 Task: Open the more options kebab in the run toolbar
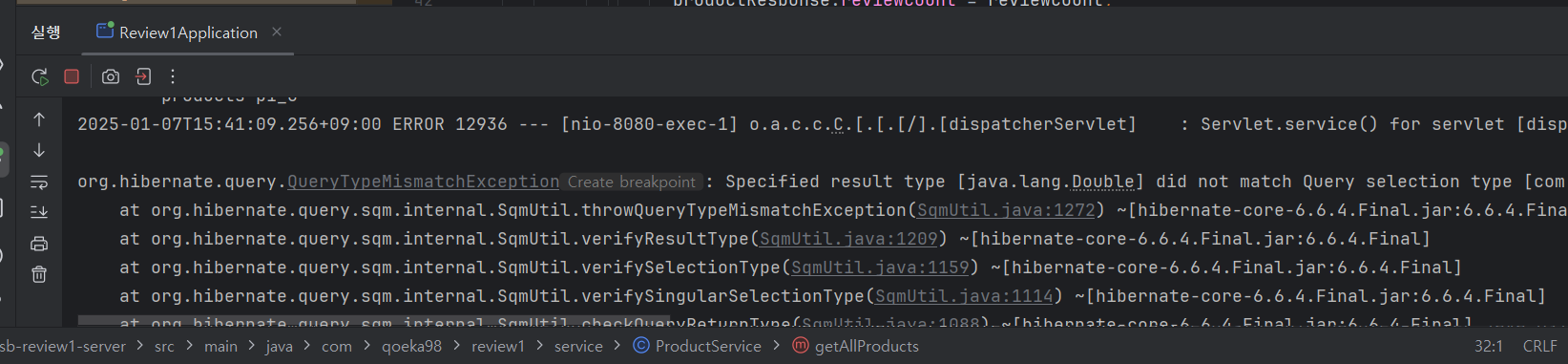tap(173, 76)
